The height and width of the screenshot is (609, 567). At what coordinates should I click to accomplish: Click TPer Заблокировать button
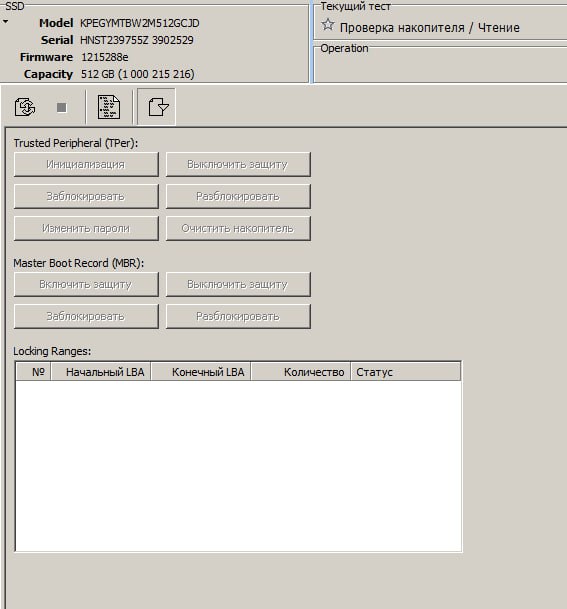[x=86, y=196]
